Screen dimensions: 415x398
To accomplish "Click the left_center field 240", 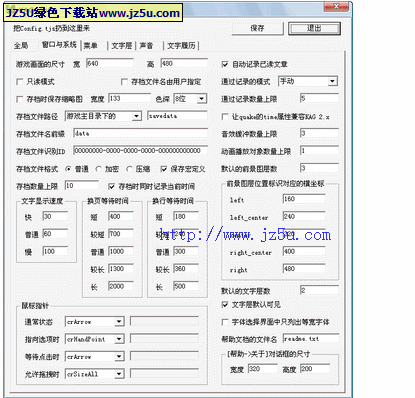I will point(304,216).
